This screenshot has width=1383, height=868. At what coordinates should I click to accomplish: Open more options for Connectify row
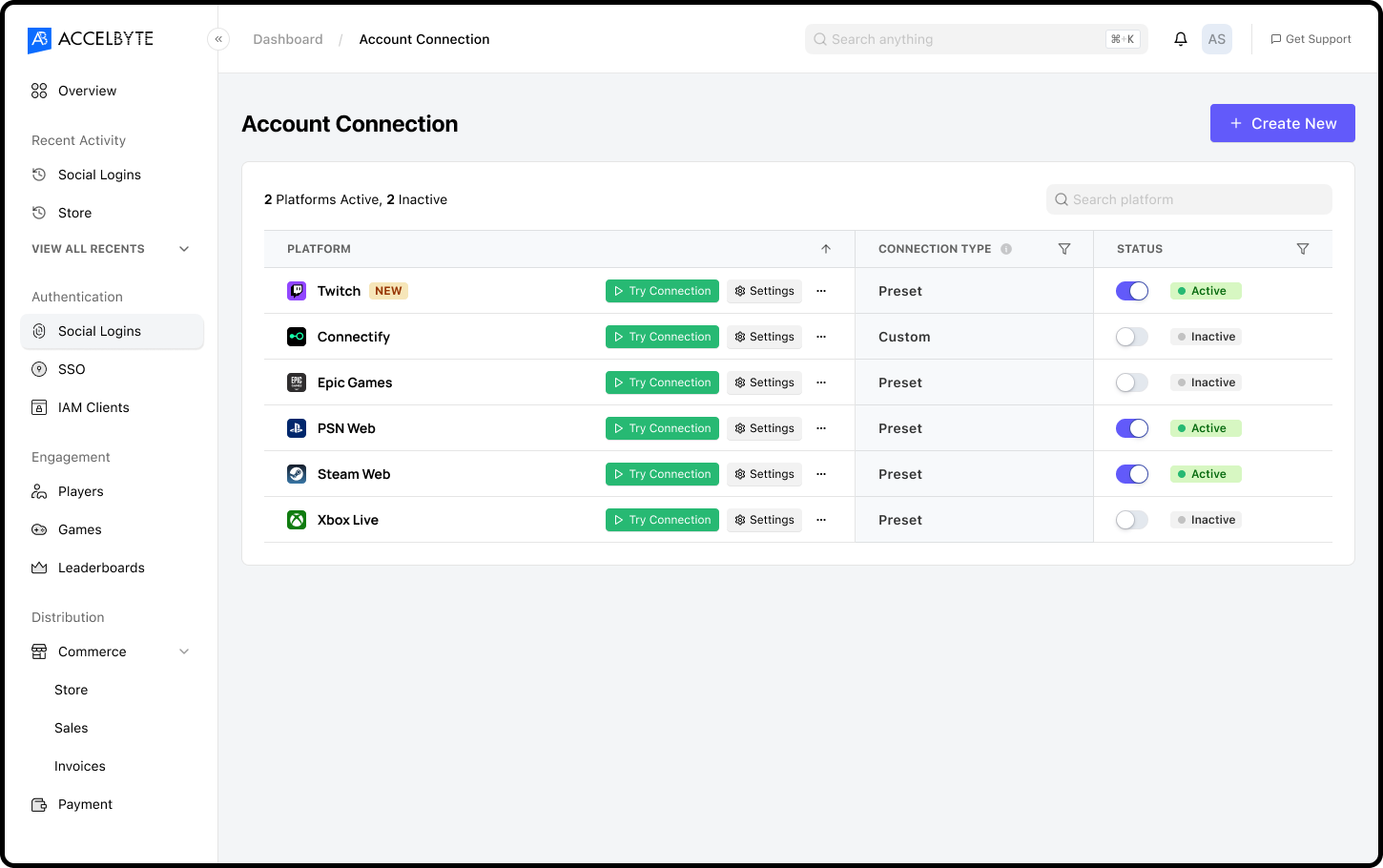point(821,337)
